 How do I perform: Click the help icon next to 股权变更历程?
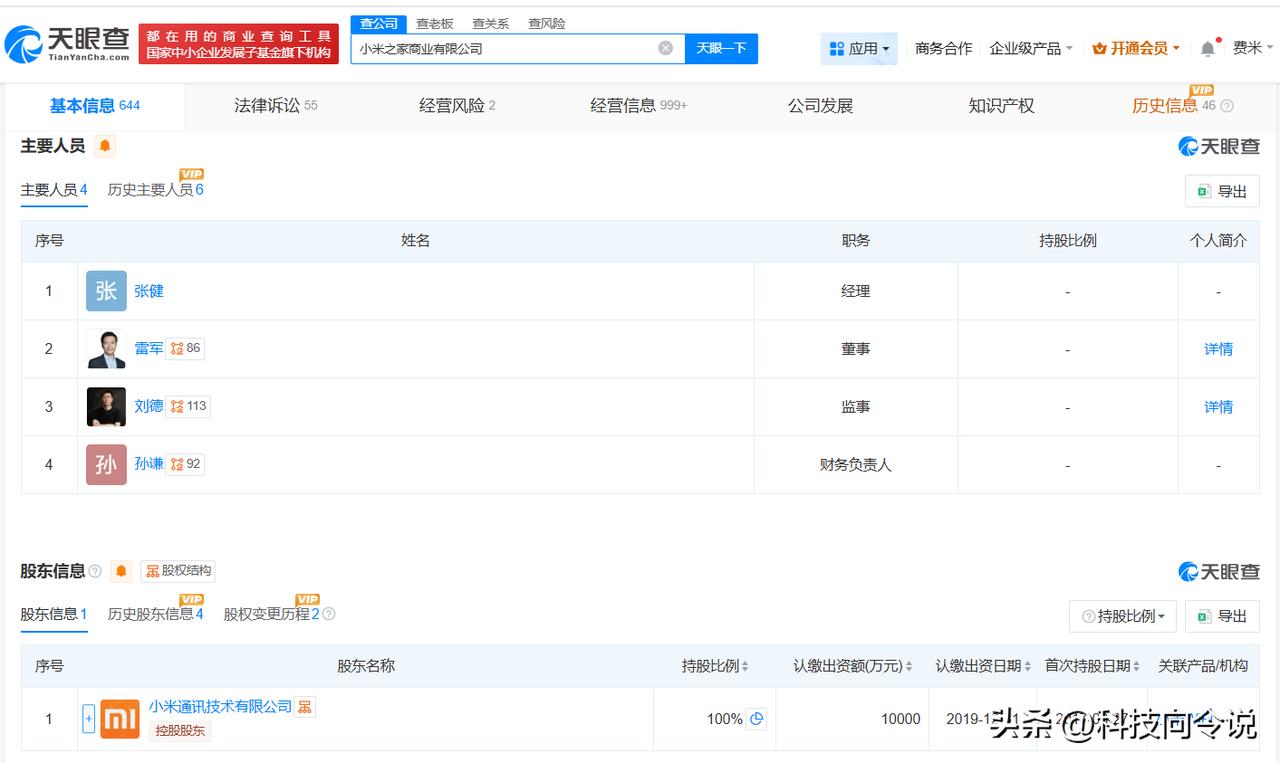pos(328,614)
